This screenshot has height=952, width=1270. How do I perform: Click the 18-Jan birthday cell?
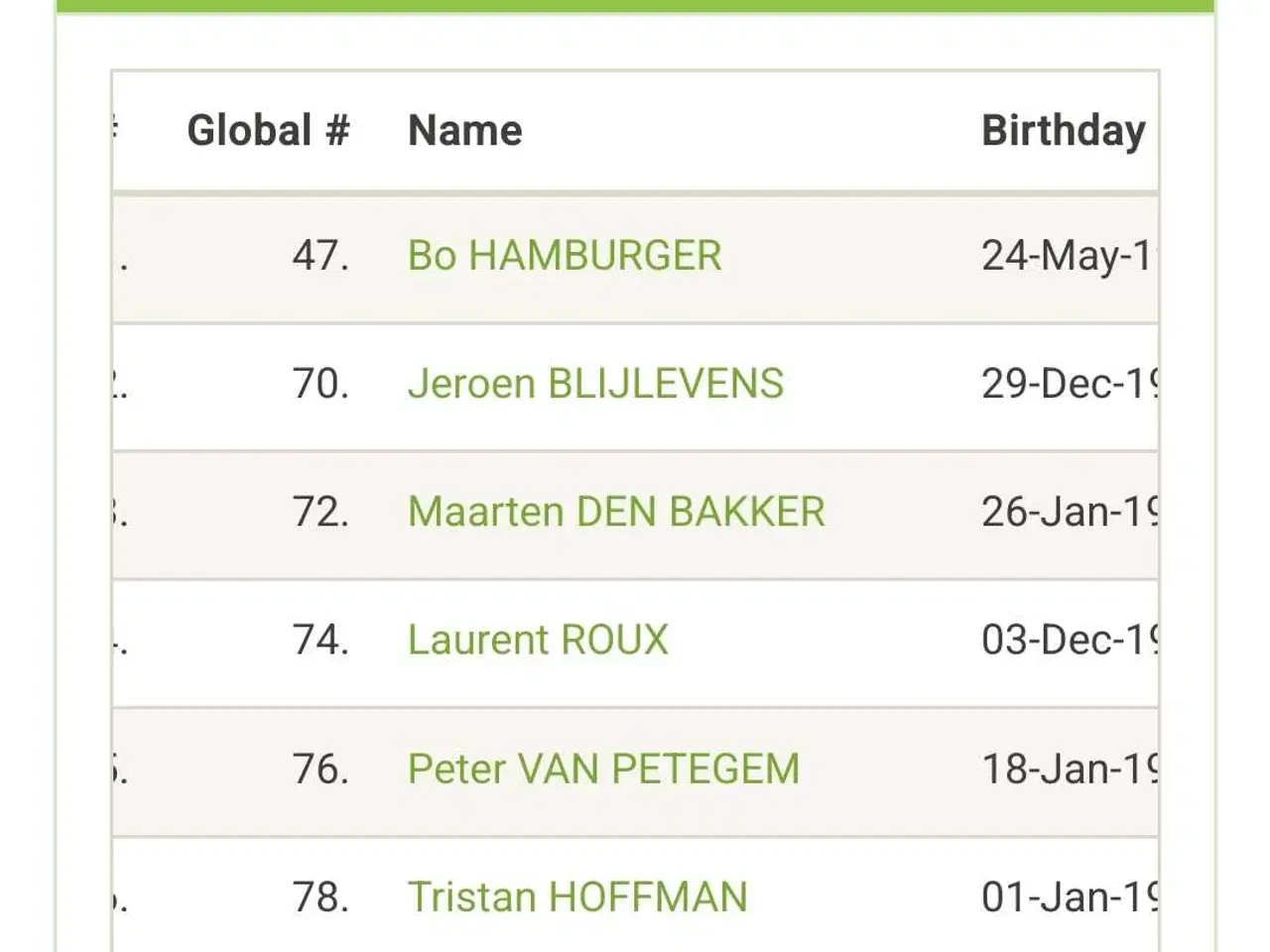pos(1069,769)
